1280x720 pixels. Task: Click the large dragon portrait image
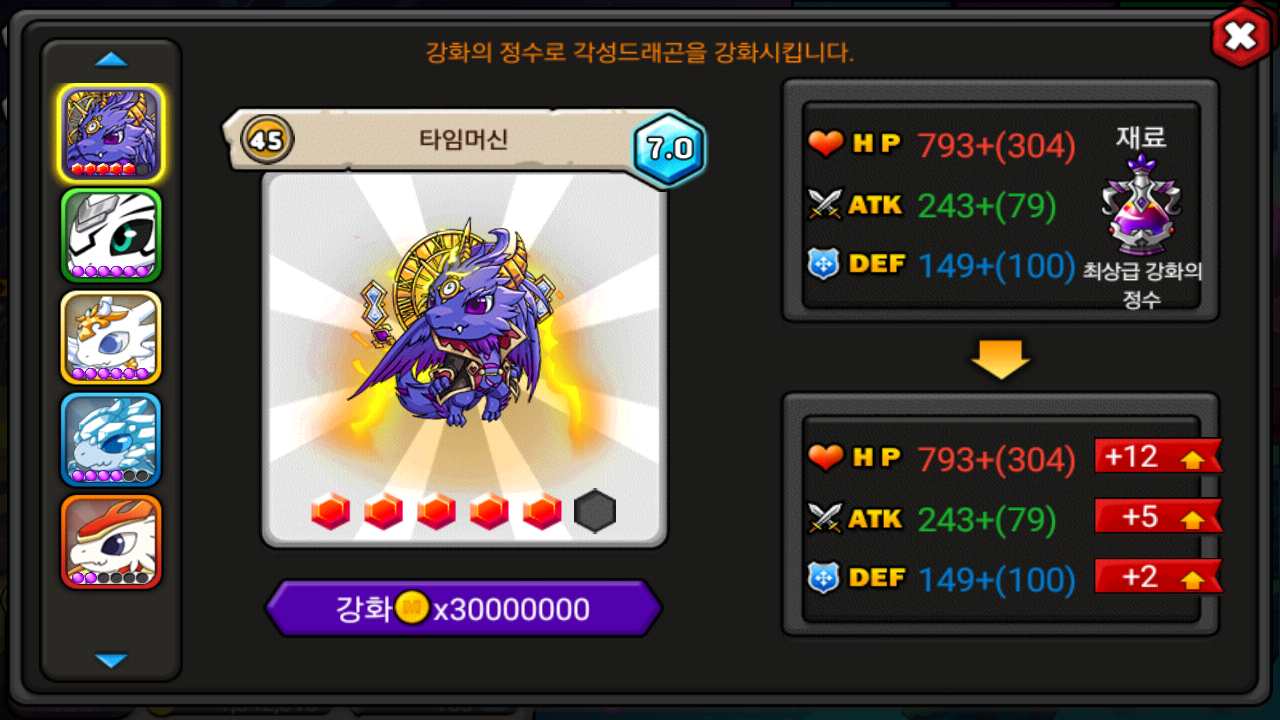click(464, 360)
